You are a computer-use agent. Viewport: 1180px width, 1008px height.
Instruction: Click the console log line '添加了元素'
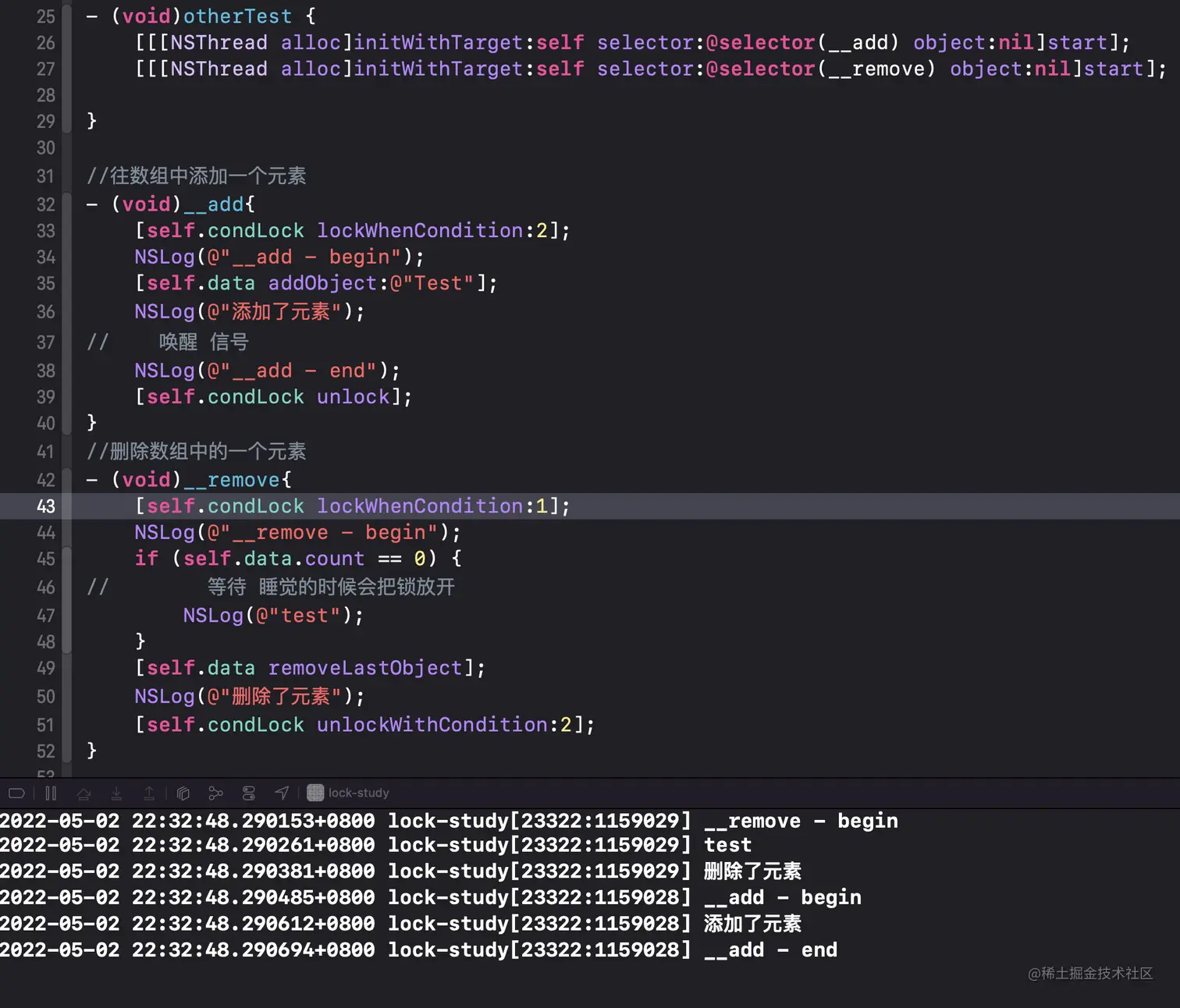401,924
